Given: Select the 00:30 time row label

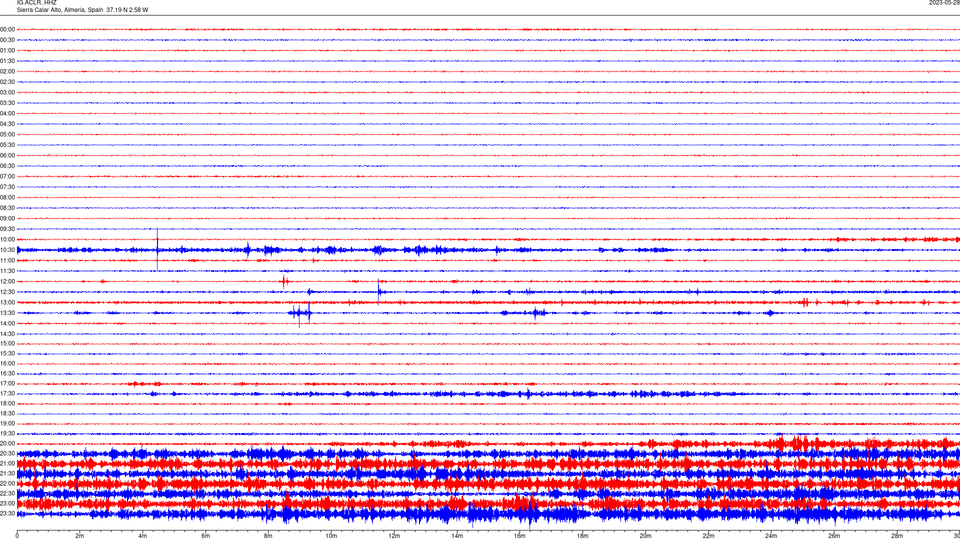Looking at the screenshot, I should pos(7,40).
